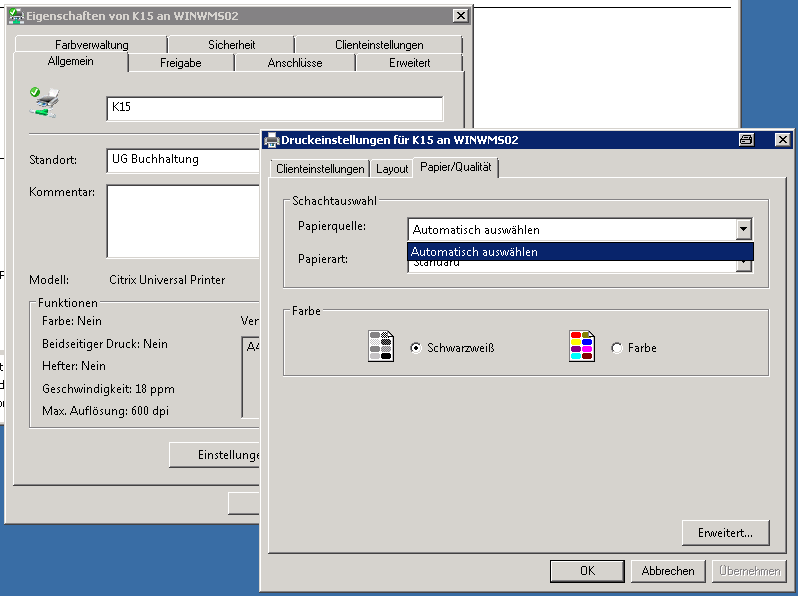Click into the K15 printer name field
The image size is (798, 596).
pyautogui.click(x=275, y=108)
